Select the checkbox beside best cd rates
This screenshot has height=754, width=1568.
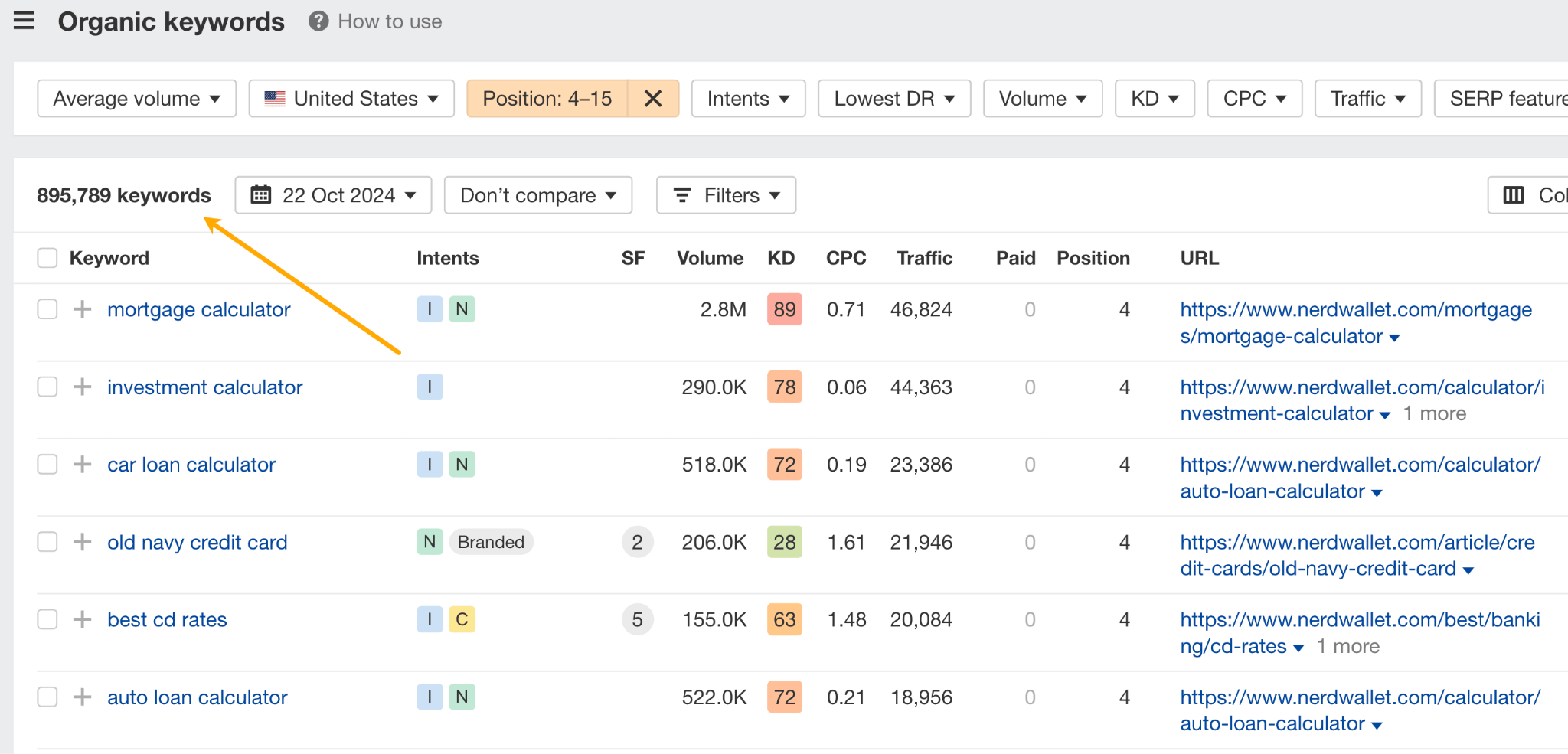click(47, 619)
